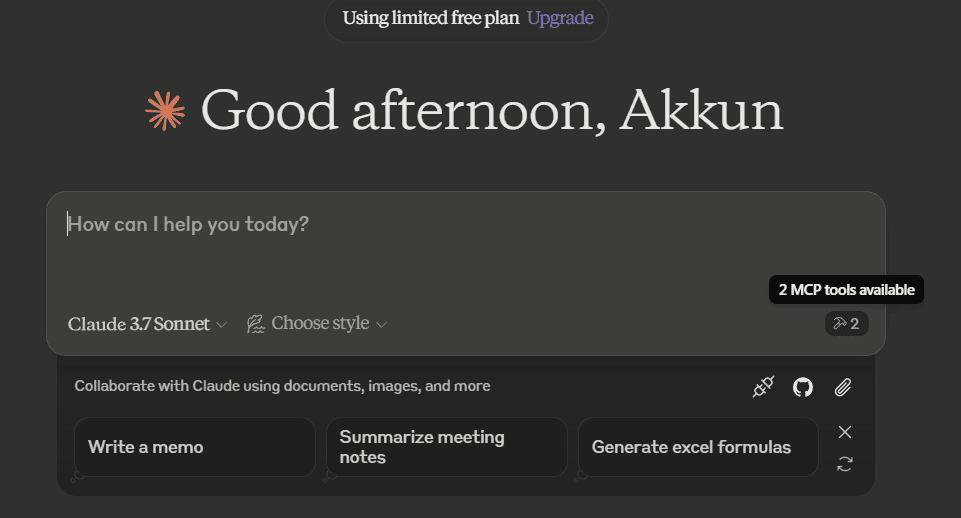Click the Good afternoon, Akkun heading
Image resolution: width=961 pixels, height=518 pixels.
492,111
